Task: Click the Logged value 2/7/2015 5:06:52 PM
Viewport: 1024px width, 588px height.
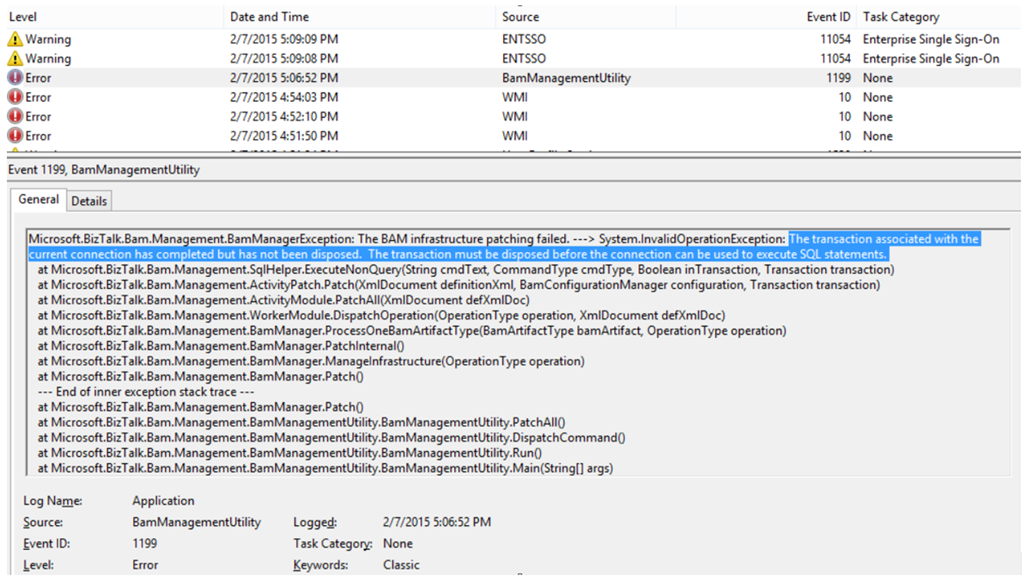Action: coord(437,523)
